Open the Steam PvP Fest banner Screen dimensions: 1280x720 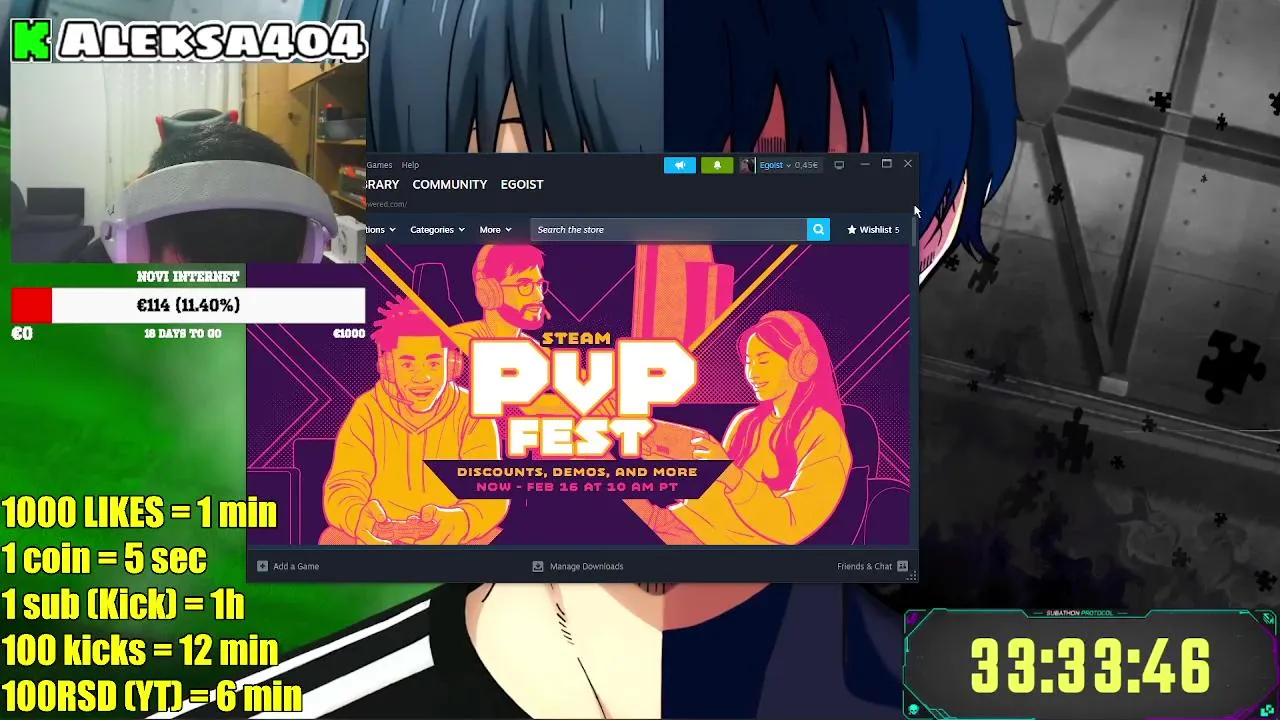click(x=579, y=396)
